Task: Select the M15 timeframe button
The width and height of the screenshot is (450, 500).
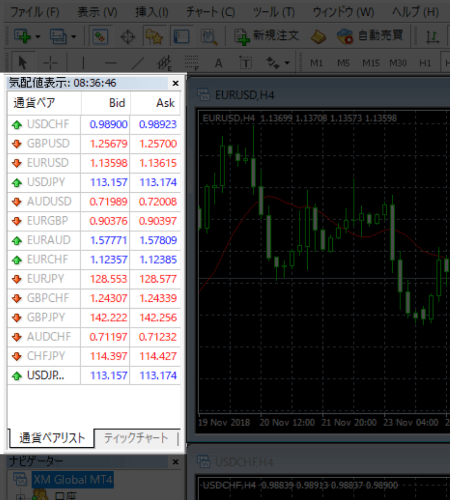Action: coord(371,63)
